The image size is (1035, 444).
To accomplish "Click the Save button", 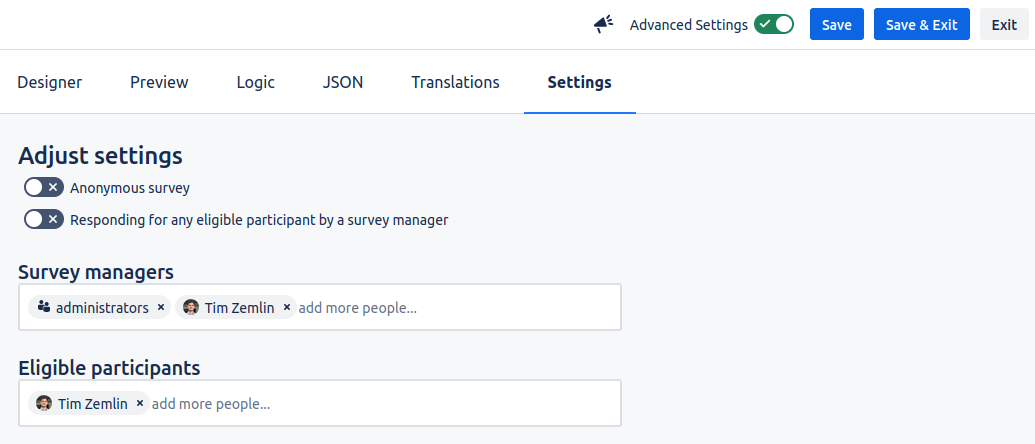I will coord(836,25).
